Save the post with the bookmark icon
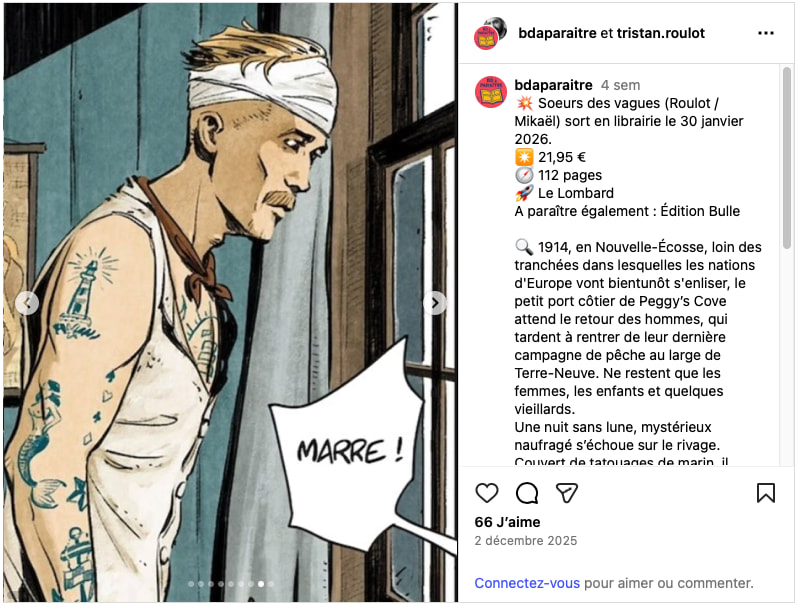 pos(766,493)
